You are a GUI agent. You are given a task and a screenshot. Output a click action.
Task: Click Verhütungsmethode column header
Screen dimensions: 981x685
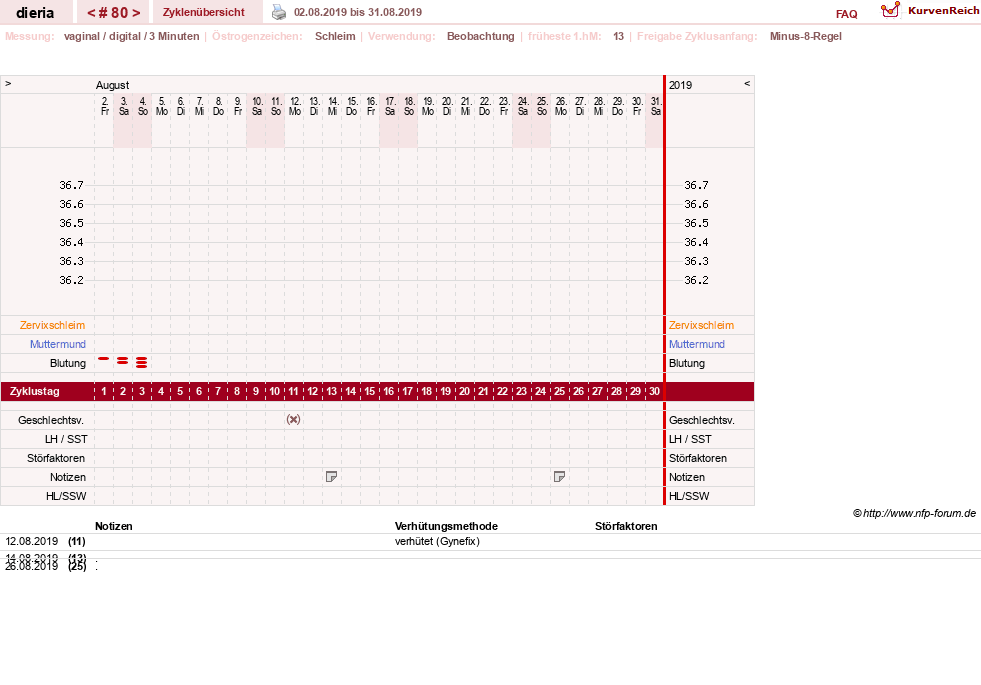(446, 526)
